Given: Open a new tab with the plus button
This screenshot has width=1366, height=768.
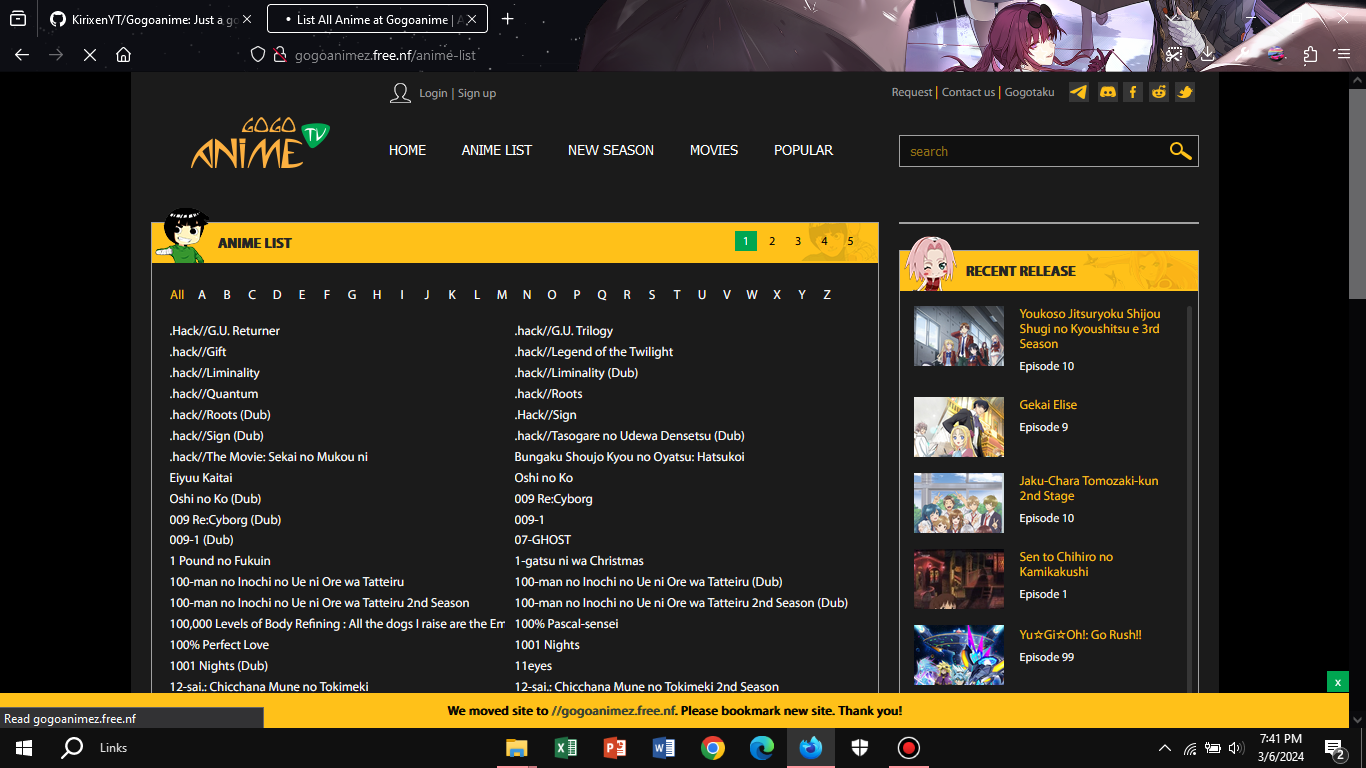Looking at the screenshot, I should point(507,19).
